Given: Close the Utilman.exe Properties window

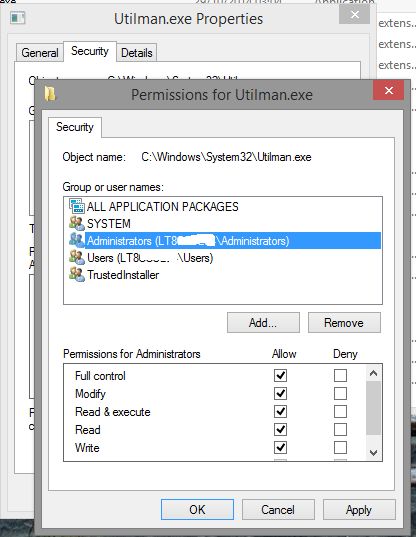Looking at the screenshot, I should pos(354,14).
